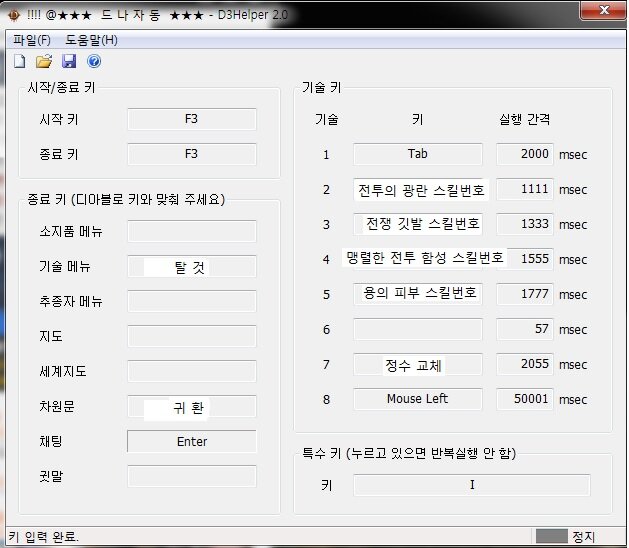Click the 1777 msec interval field
The width and height of the screenshot is (629, 548).
pos(525,294)
